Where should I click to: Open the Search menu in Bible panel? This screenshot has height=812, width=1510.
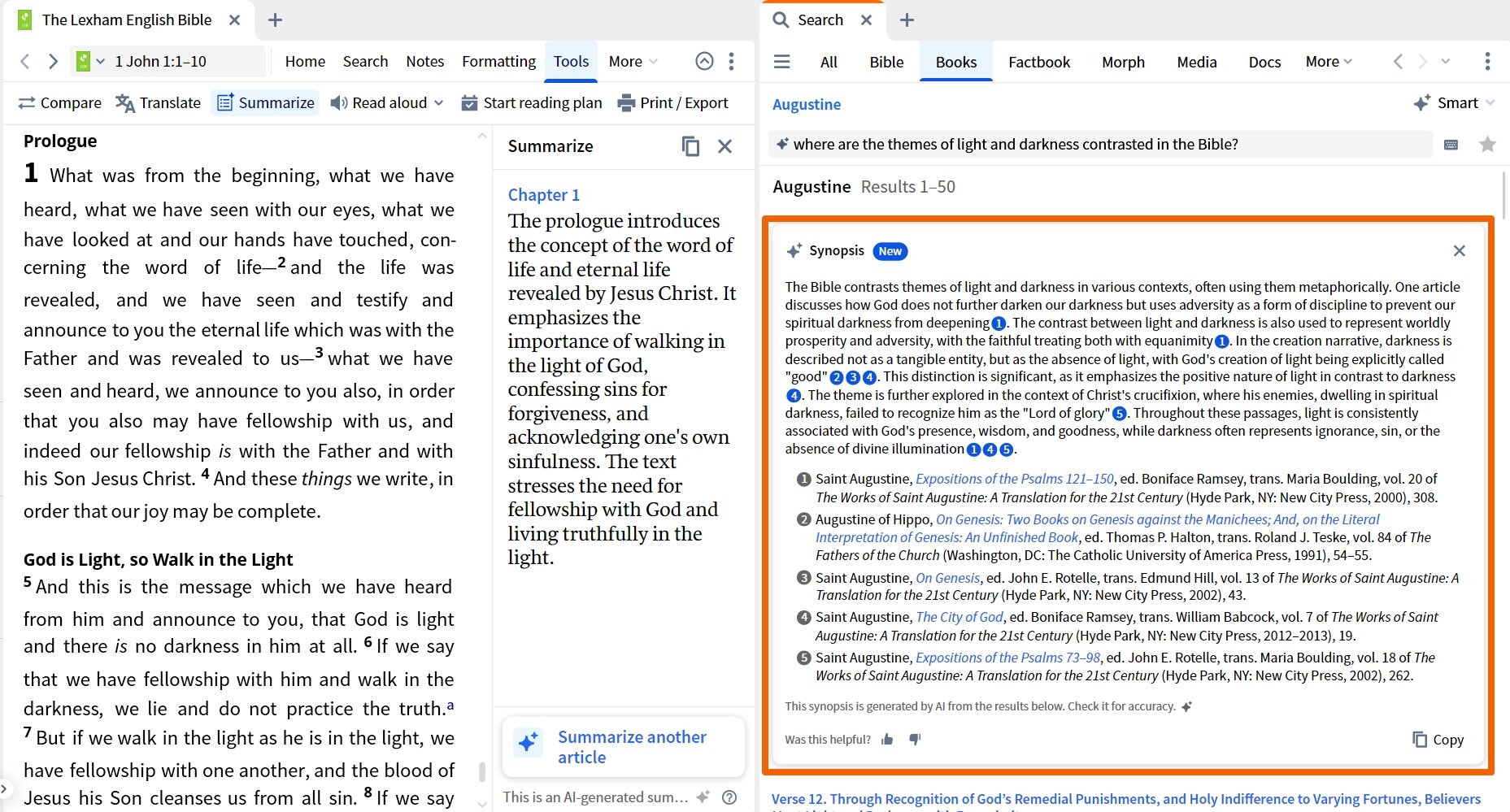[x=365, y=61]
